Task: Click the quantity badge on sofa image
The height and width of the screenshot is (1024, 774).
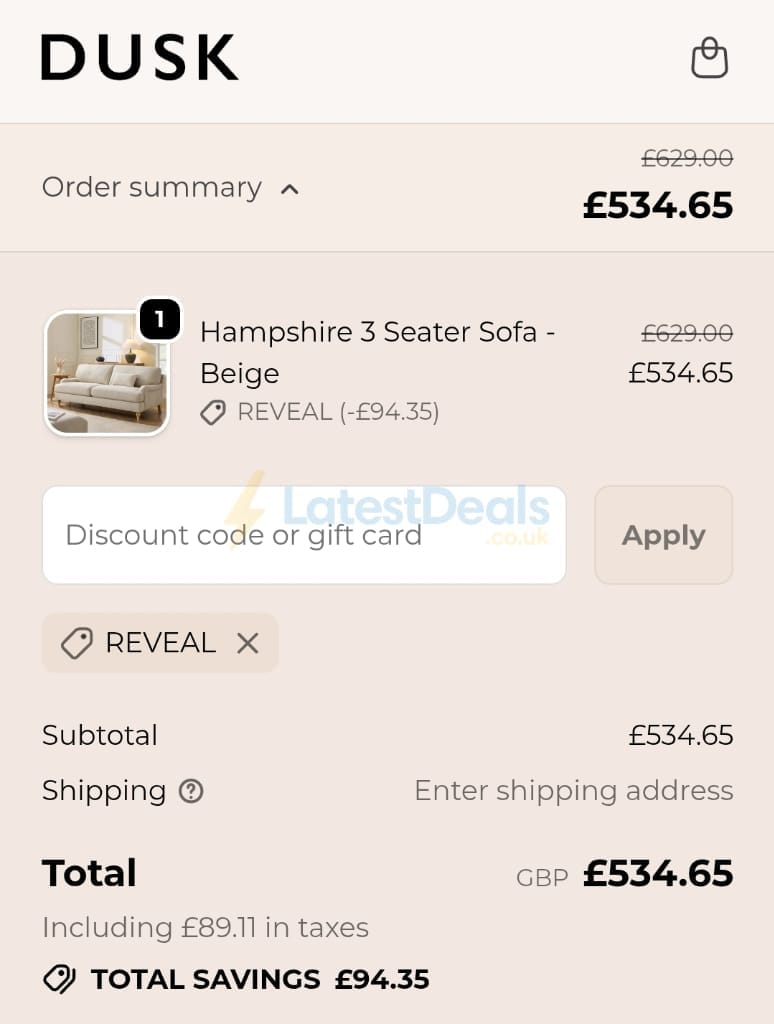Action: coord(160,319)
